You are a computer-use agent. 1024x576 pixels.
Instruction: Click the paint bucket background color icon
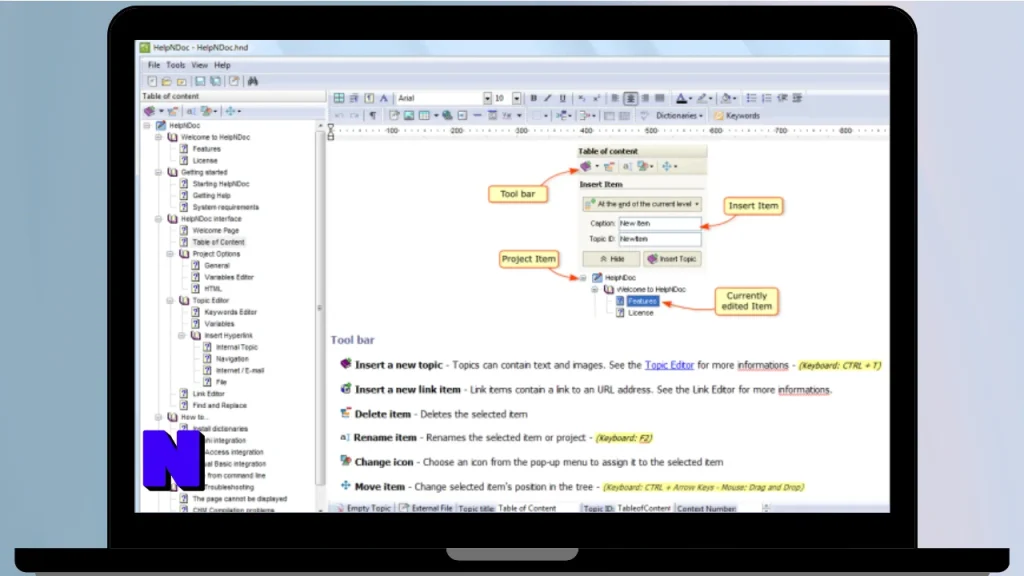pos(726,98)
